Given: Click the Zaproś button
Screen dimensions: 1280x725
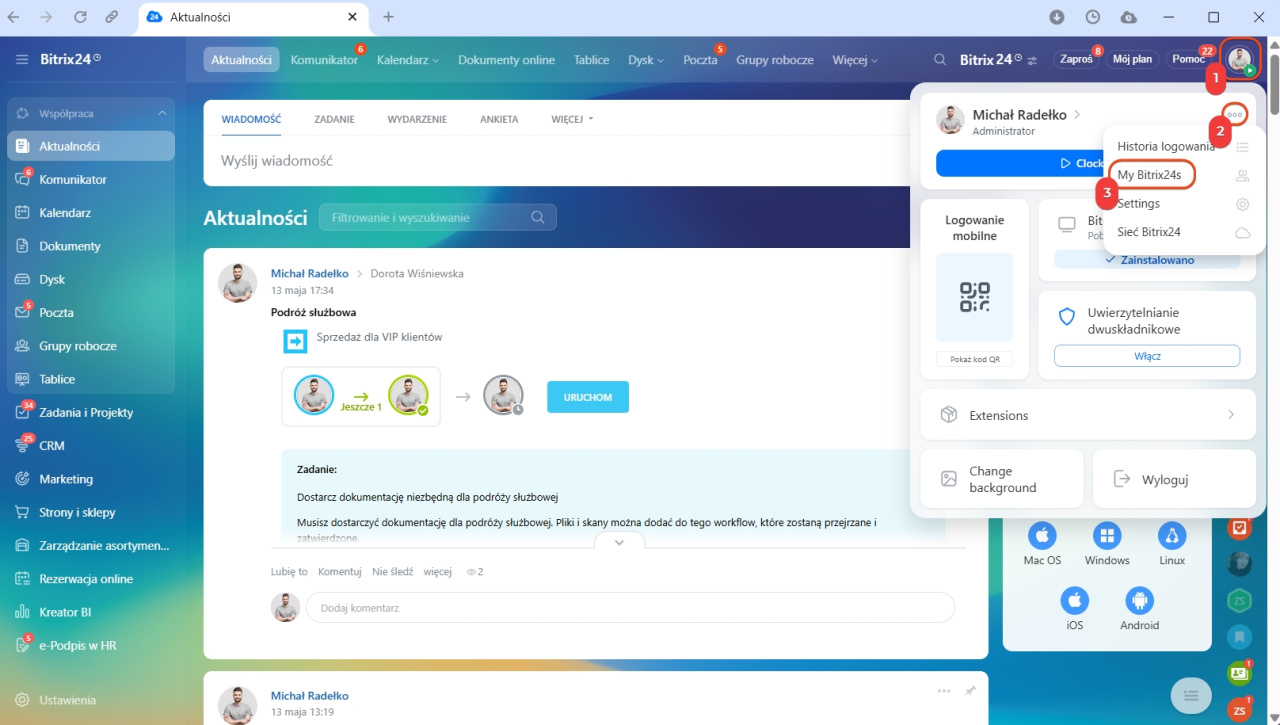Looking at the screenshot, I should coord(1077,59).
